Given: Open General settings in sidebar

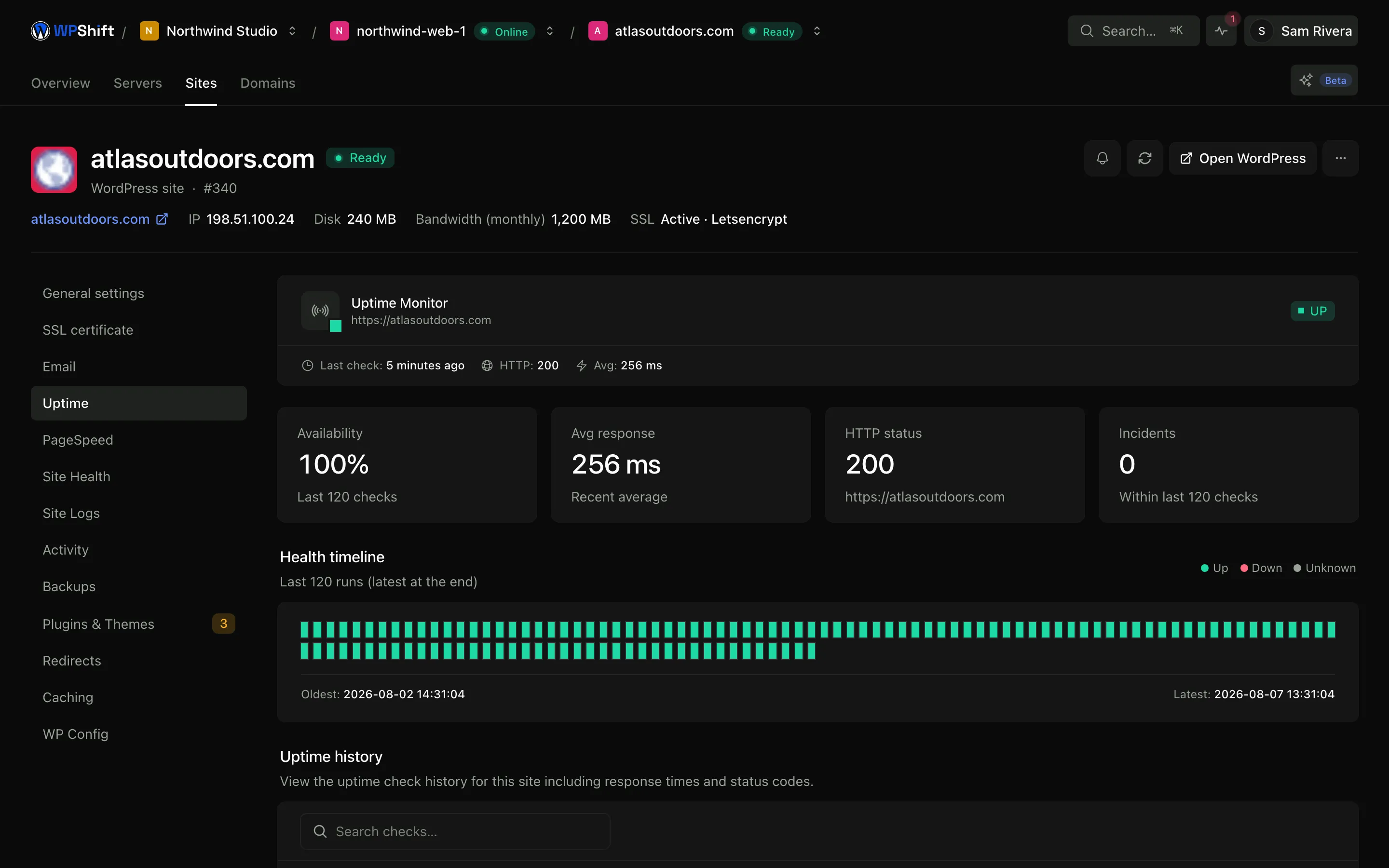Looking at the screenshot, I should tap(139, 293).
